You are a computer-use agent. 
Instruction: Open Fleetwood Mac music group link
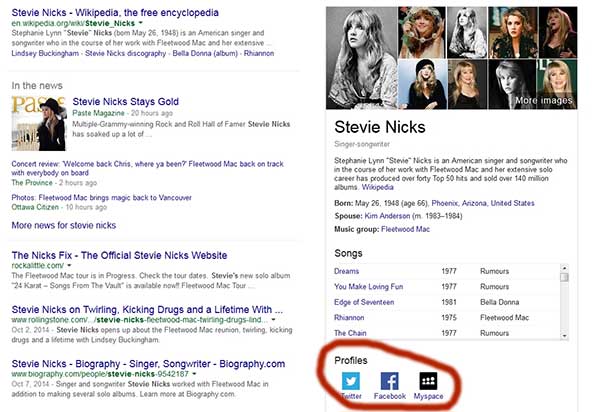tap(406, 229)
